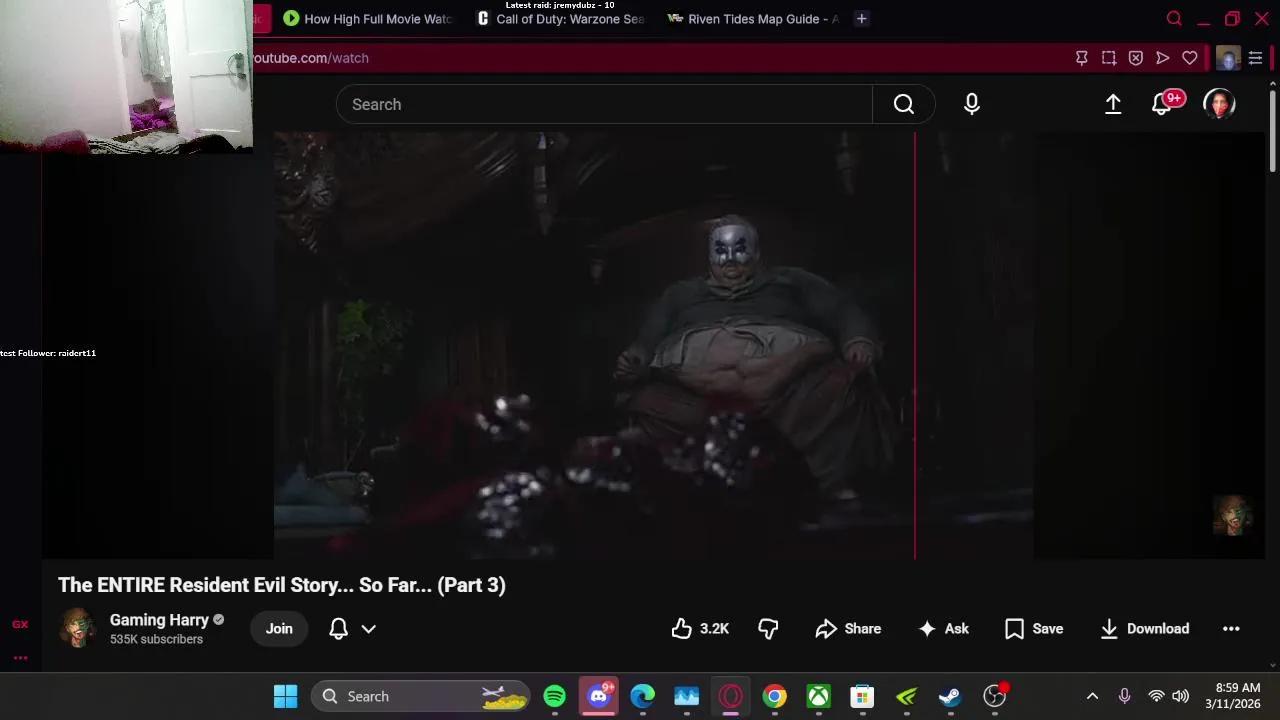The height and width of the screenshot is (720, 1280).
Task: Open NVIDIA app from taskbar
Action: (906, 696)
